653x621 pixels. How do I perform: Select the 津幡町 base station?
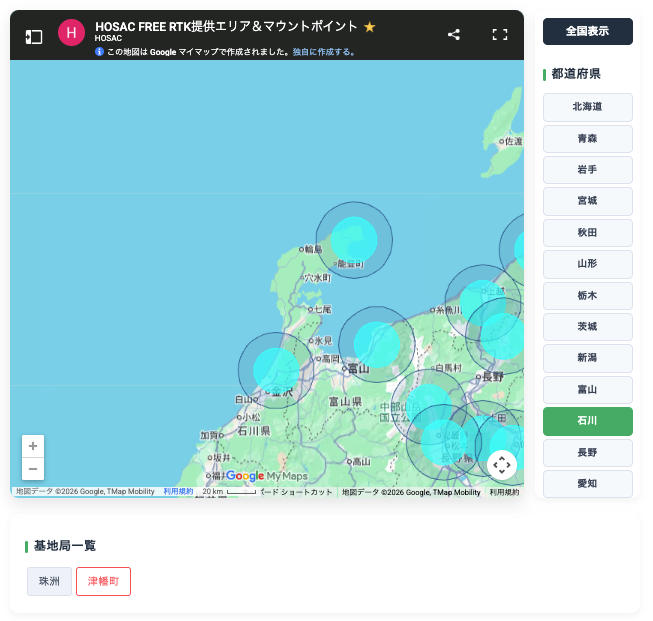click(103, 581)
